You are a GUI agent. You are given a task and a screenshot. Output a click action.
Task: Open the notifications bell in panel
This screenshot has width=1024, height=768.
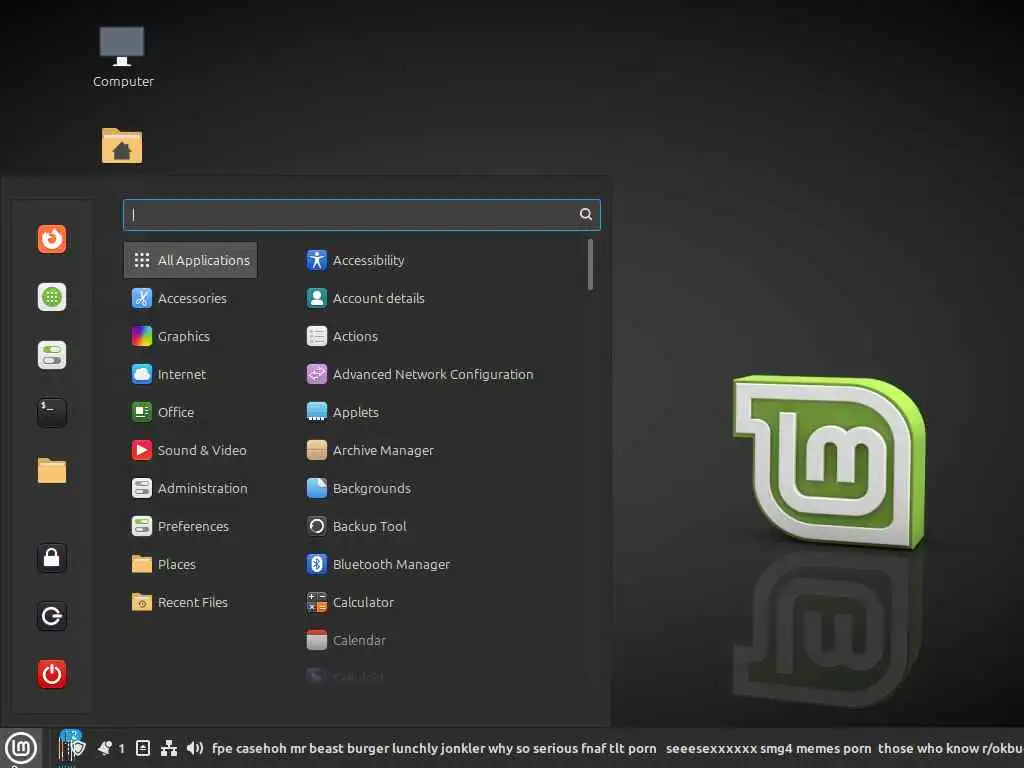coord(104,748)
